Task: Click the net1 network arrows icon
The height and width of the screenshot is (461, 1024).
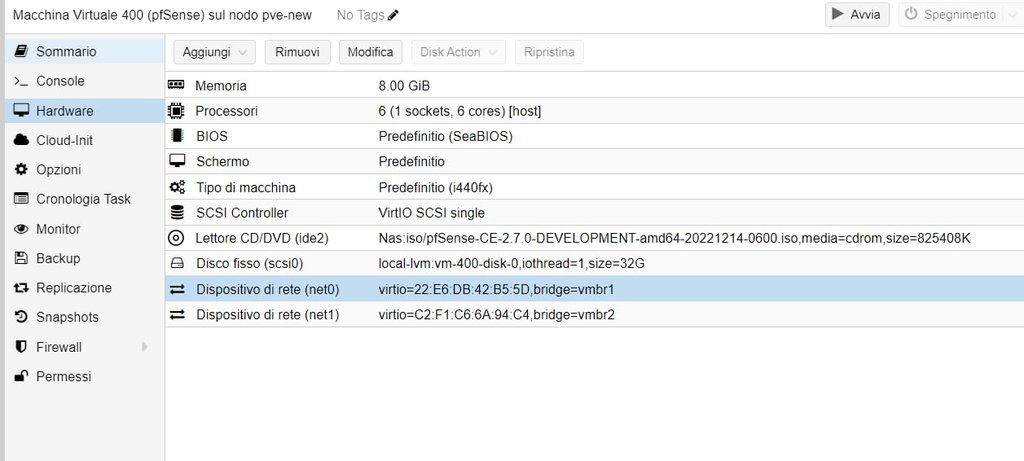Action: coord(177,315)
